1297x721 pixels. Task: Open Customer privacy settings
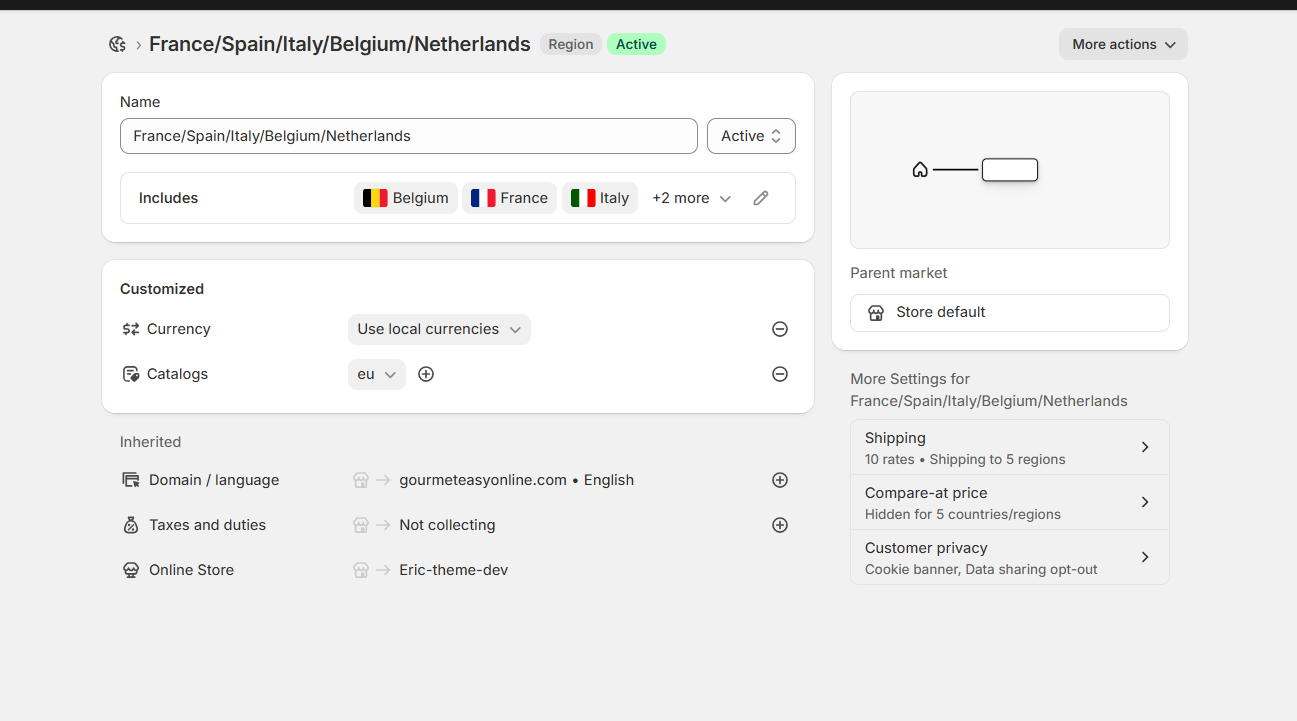[1009, 557]
